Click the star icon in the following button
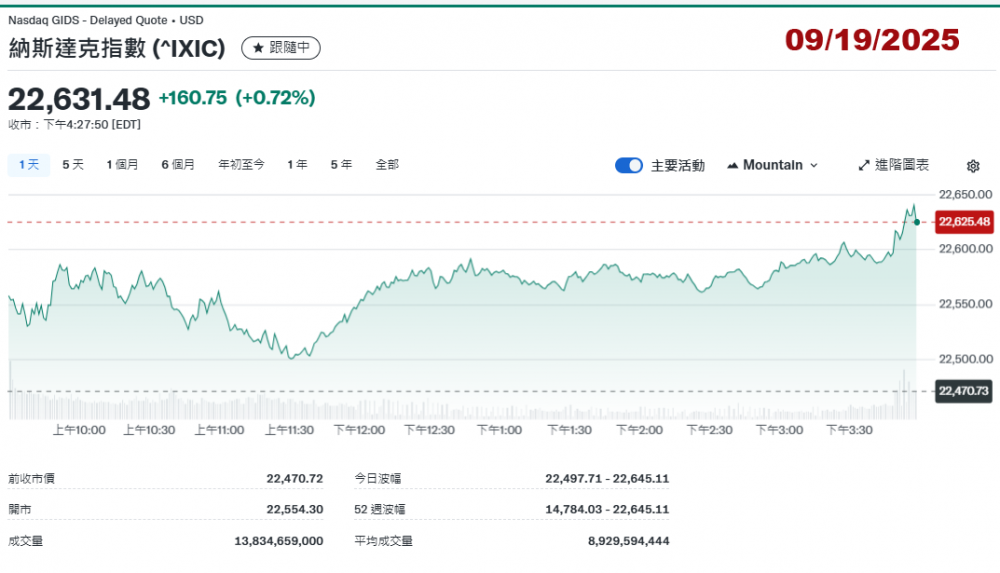Viewport: 1000px width, 573px height. pyautogui.click(x=258, y=48)
